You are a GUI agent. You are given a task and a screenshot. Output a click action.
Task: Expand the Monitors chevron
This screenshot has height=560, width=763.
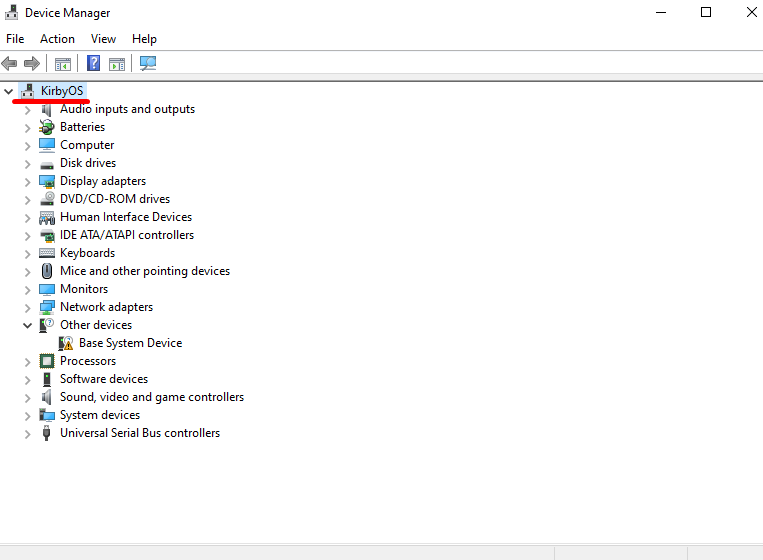[x=28, y=290]
